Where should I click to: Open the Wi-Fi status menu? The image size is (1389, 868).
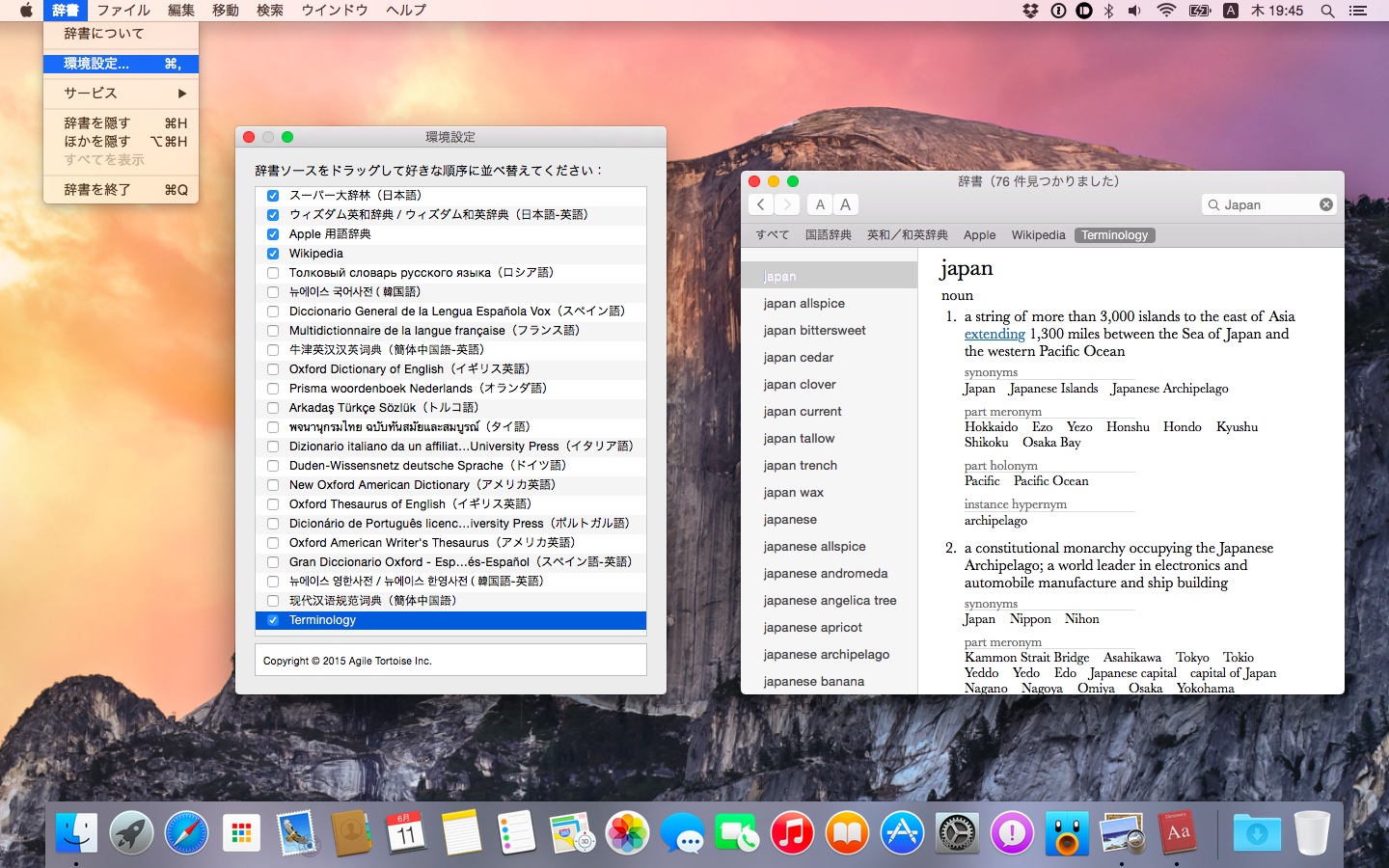pos(1166,11)
